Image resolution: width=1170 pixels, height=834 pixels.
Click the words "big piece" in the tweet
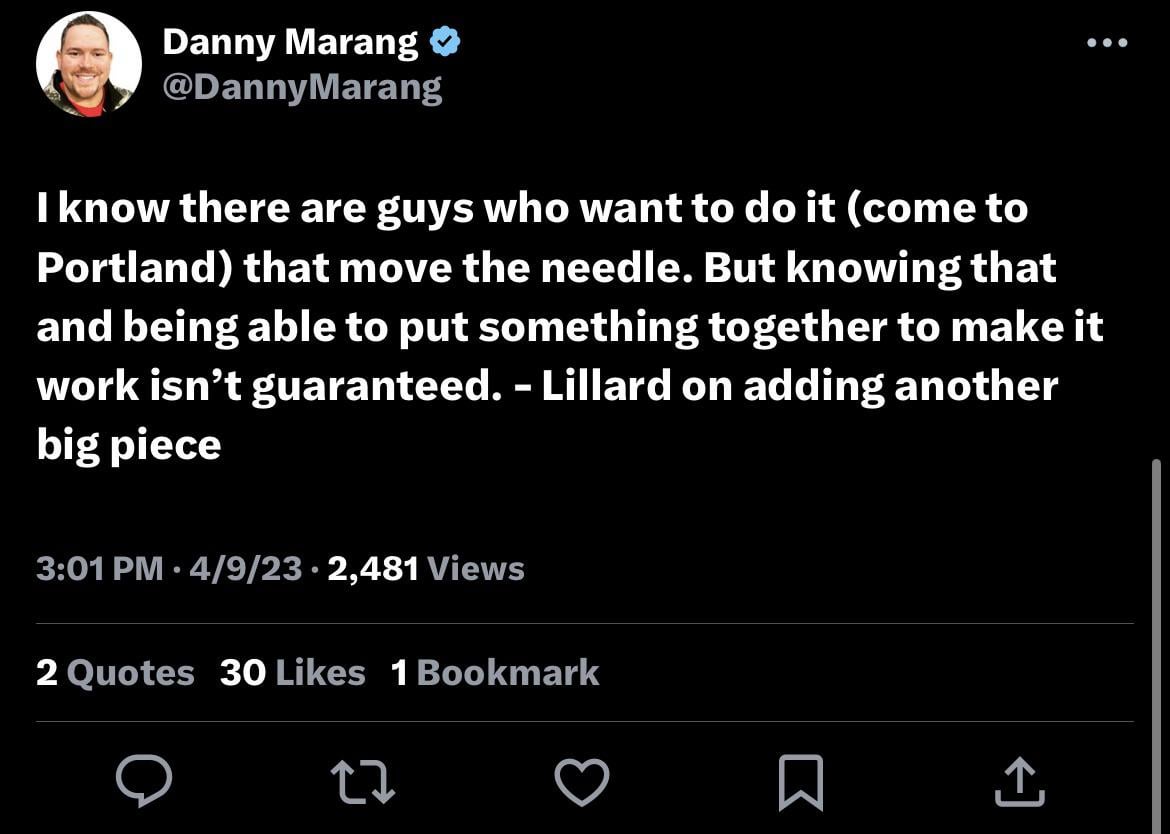pyautogui.click(x=128, y=445)
